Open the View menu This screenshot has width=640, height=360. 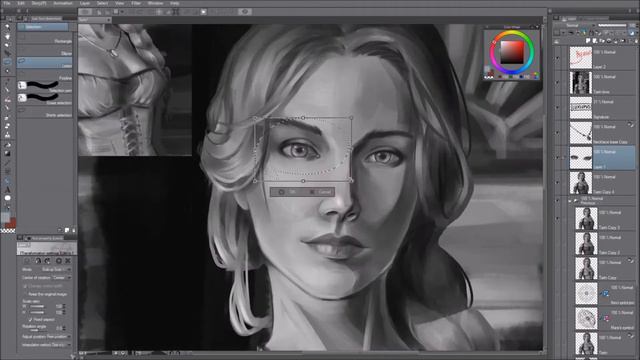(x=119, y=3)
